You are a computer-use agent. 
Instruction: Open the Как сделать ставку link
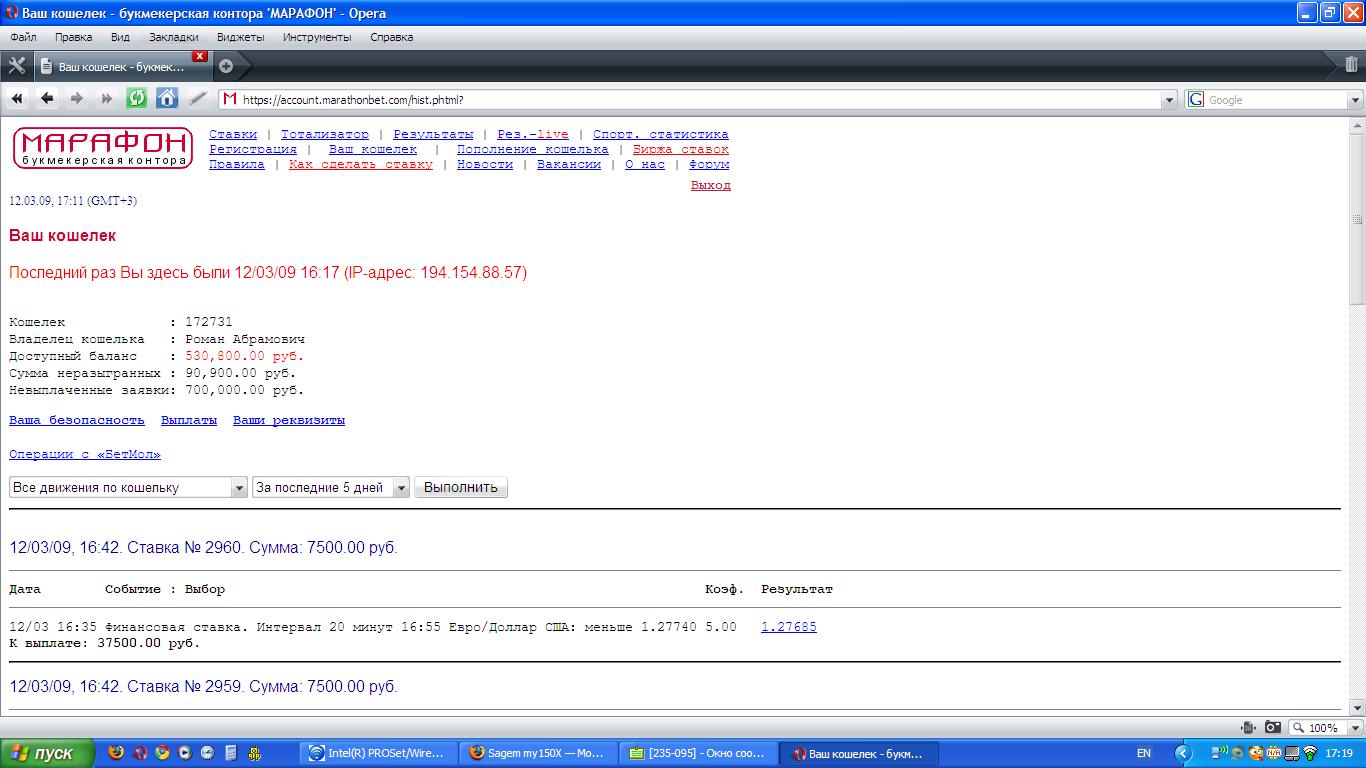click(361, 164)
